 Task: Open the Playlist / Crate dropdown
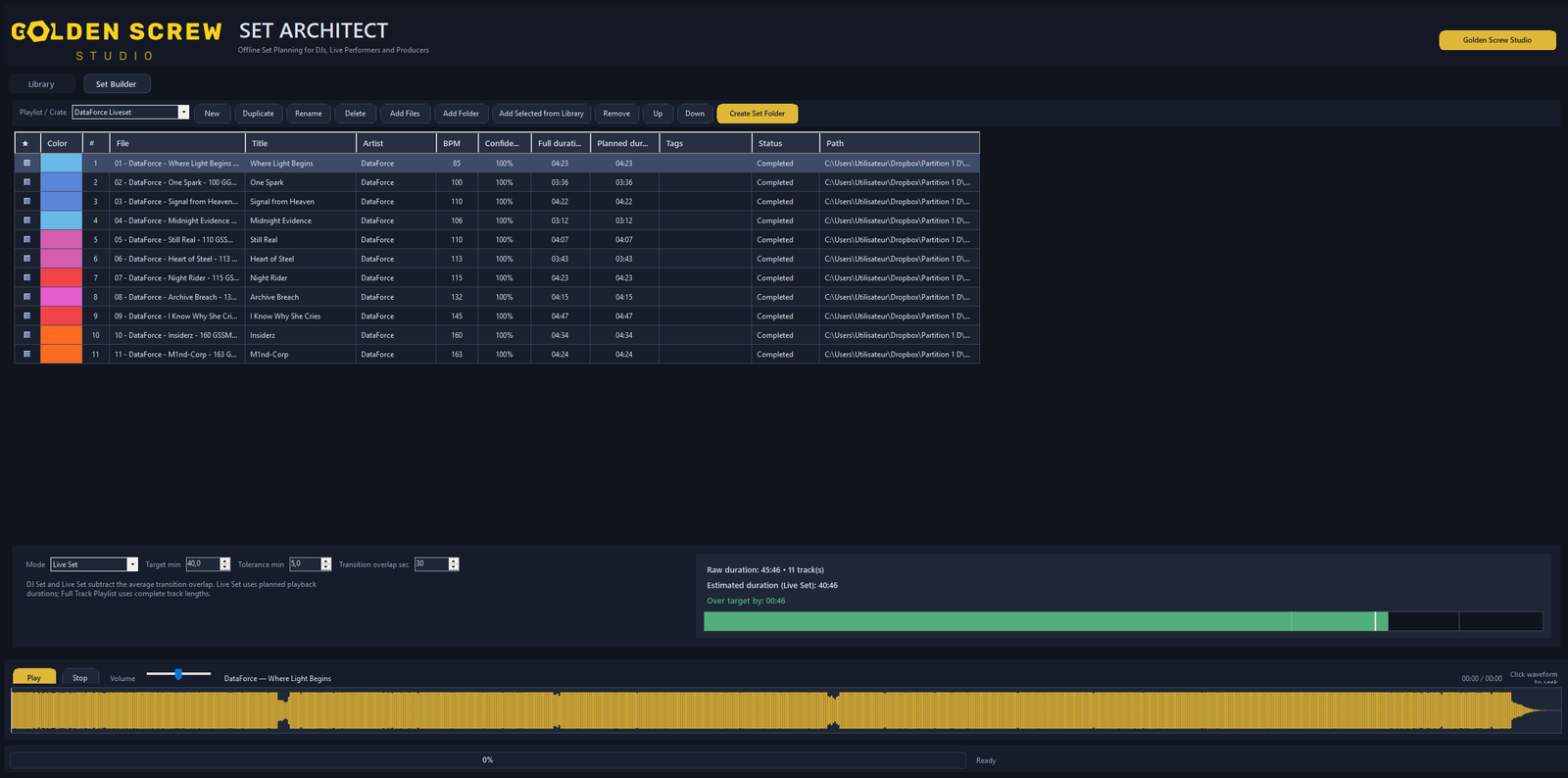[130, 113]
